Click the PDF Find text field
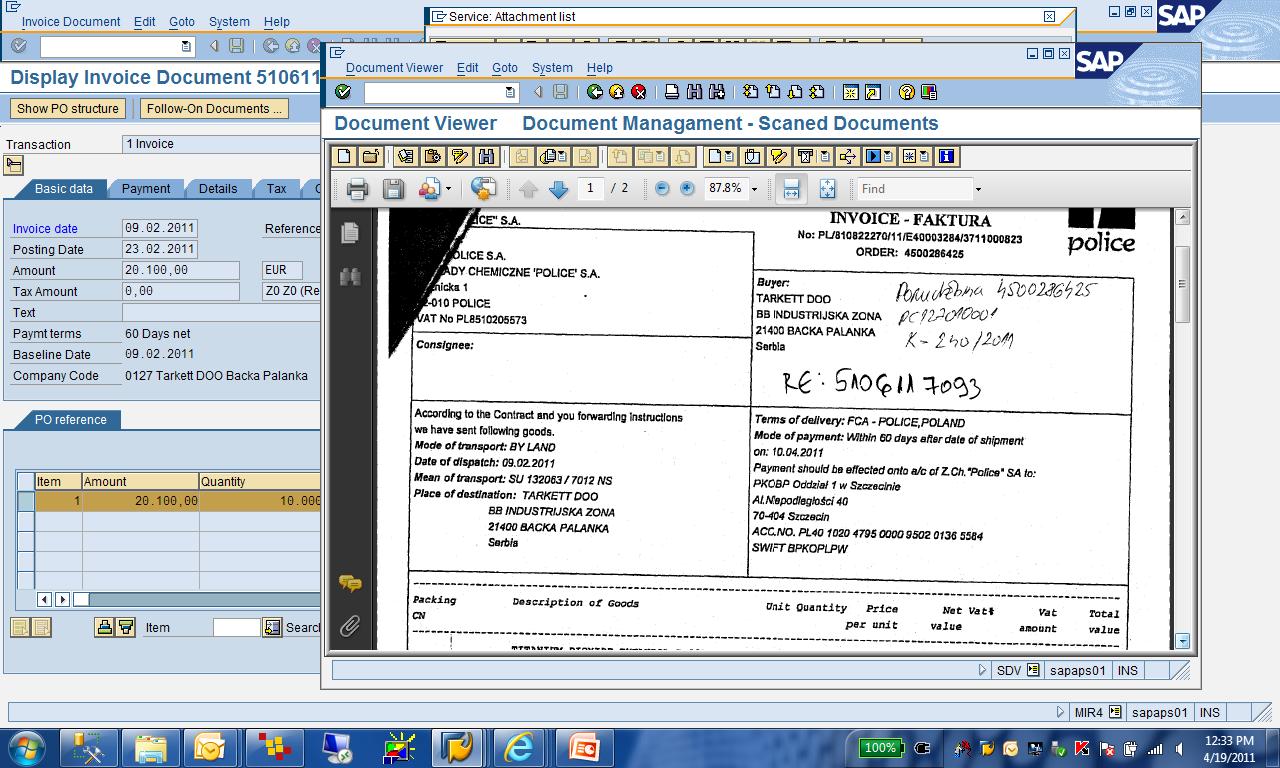Image resolution: width=1280 pixels, height=768 pixels. [x=914, y=189]
